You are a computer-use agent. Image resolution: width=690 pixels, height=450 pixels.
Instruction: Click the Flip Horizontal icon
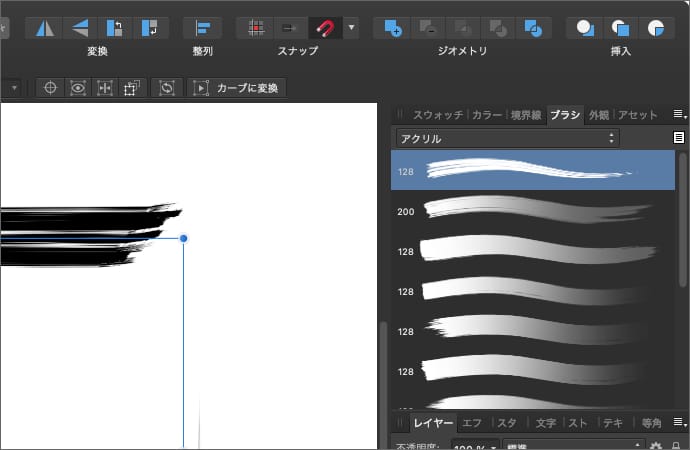click(x=42, y=28)
